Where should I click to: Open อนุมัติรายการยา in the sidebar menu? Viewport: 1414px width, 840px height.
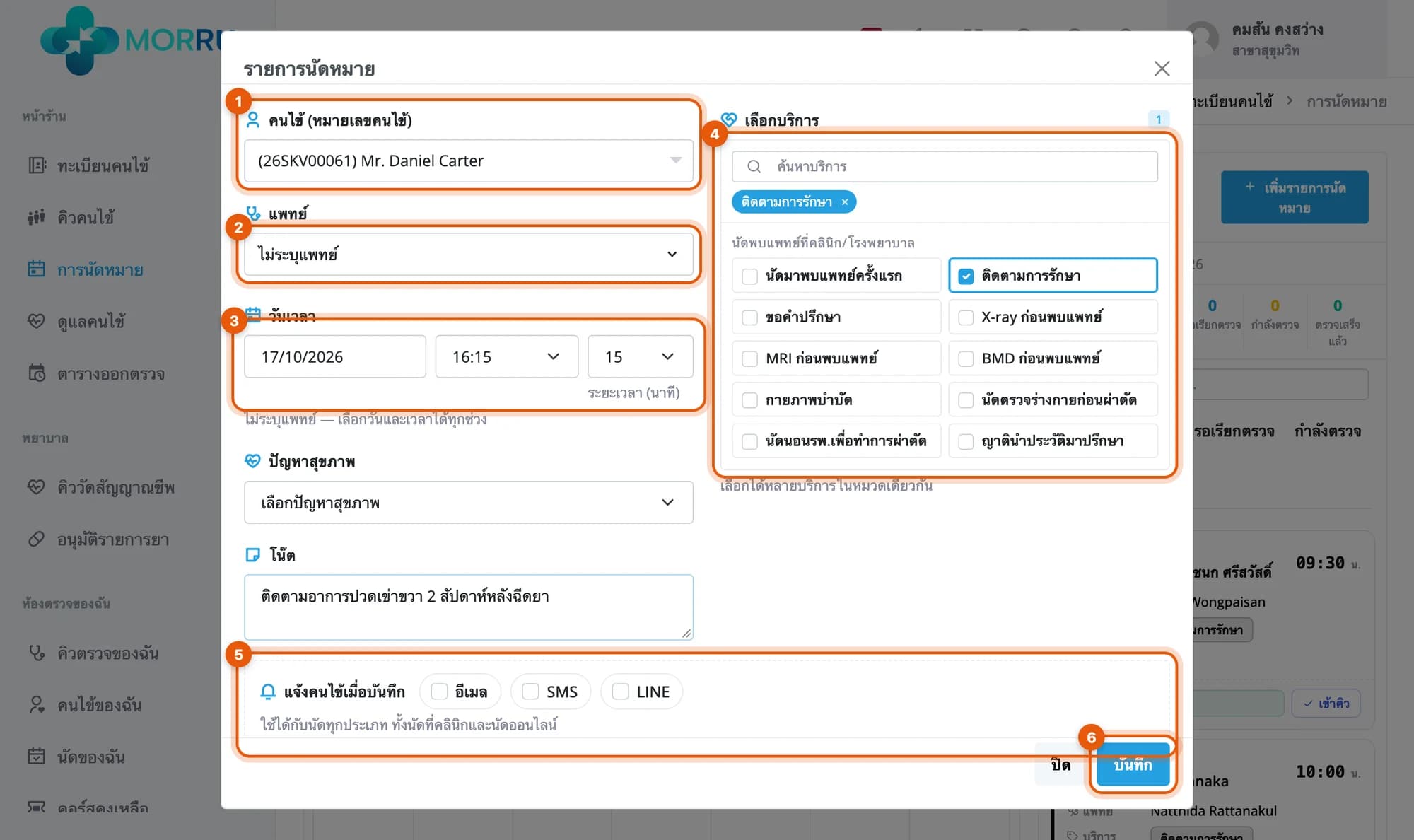click(x=113, y=539)
